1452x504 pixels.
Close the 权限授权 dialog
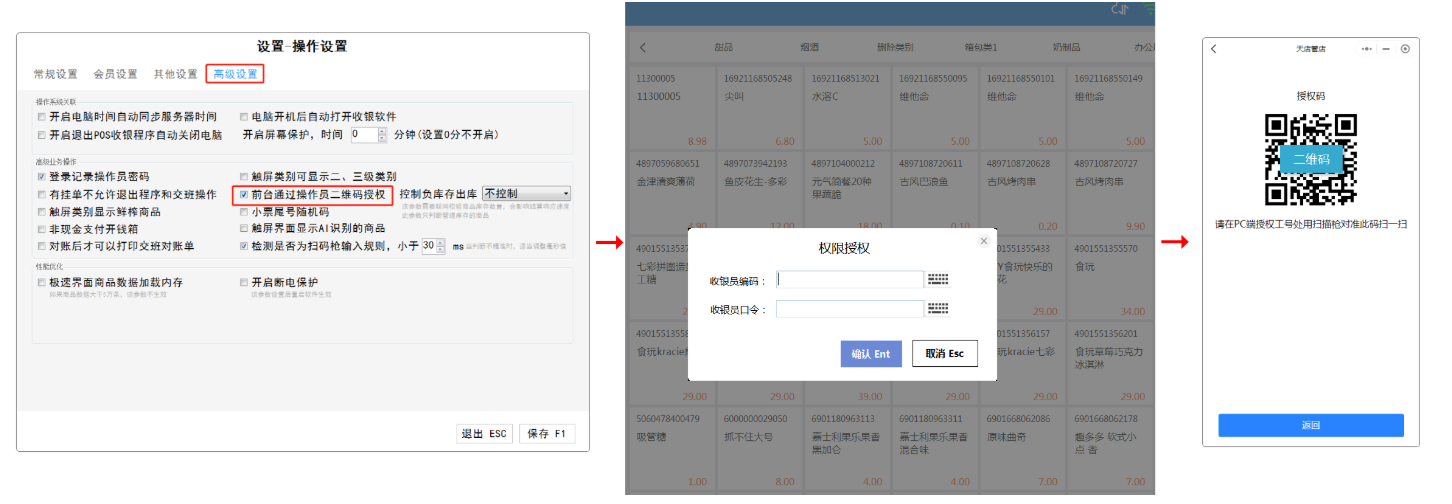(984, 241)
